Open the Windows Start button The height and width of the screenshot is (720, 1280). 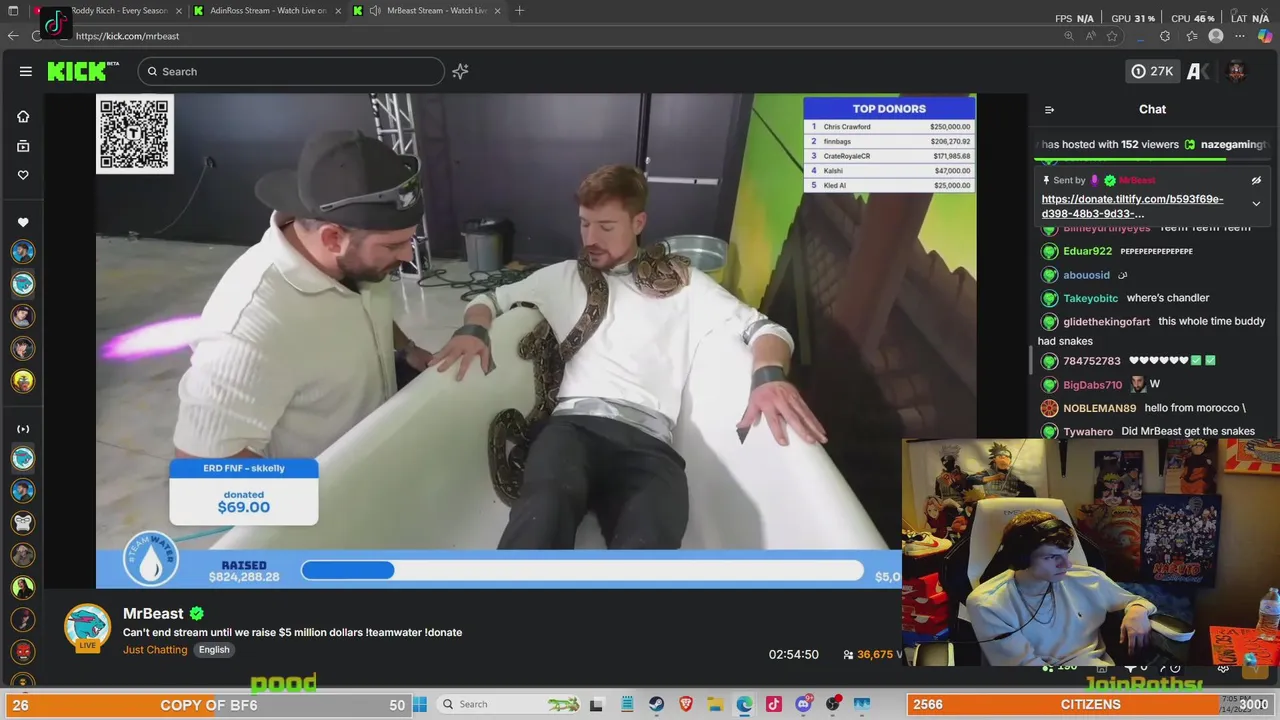point(420,704)
